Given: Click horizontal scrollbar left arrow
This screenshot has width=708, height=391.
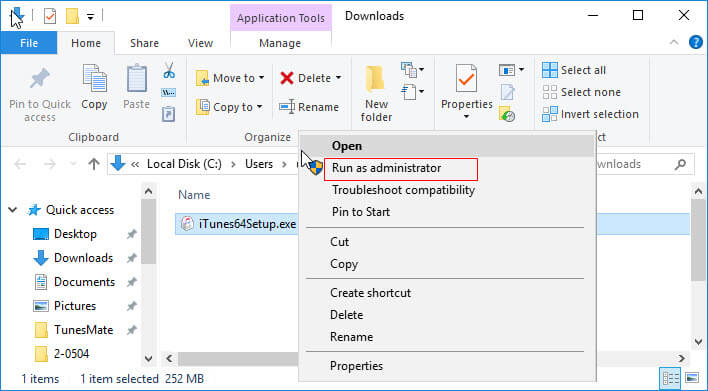Looking at the screenshot, I should [x=169, y=358].
